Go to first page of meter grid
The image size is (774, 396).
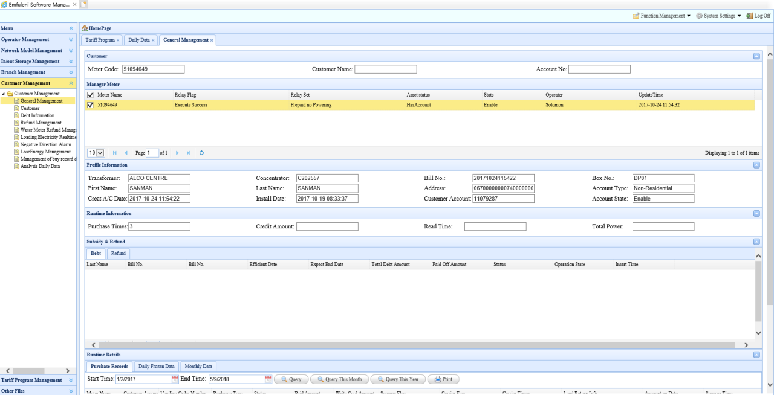(x=115, y=153)
